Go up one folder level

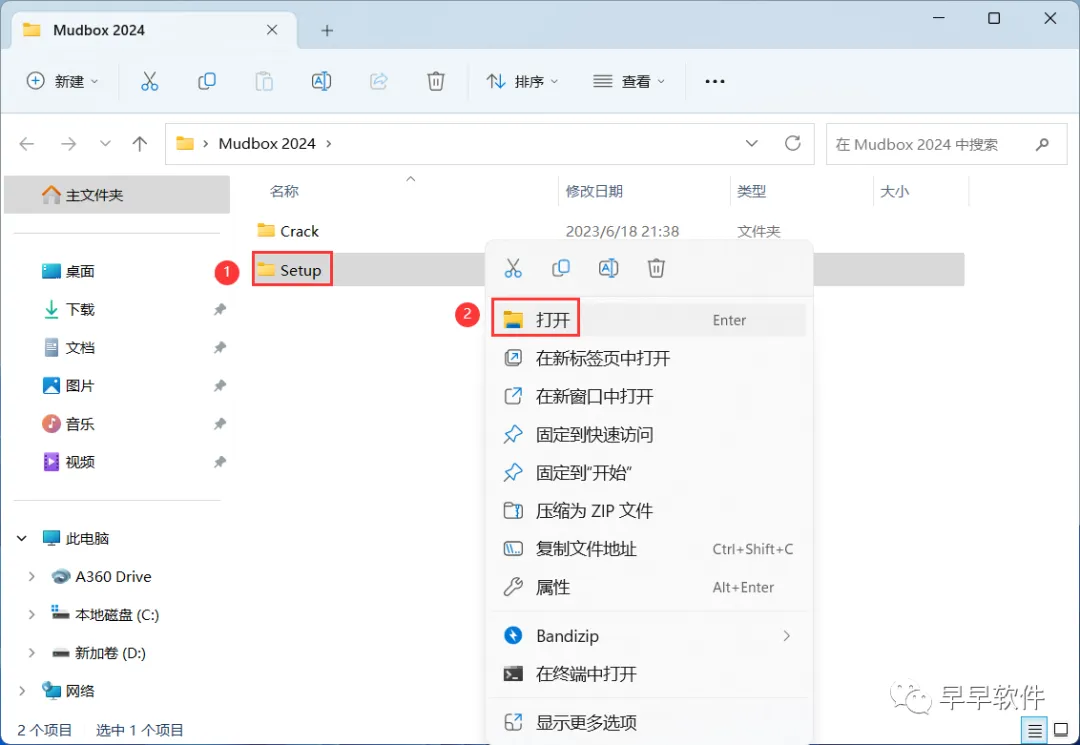point(140,143)
